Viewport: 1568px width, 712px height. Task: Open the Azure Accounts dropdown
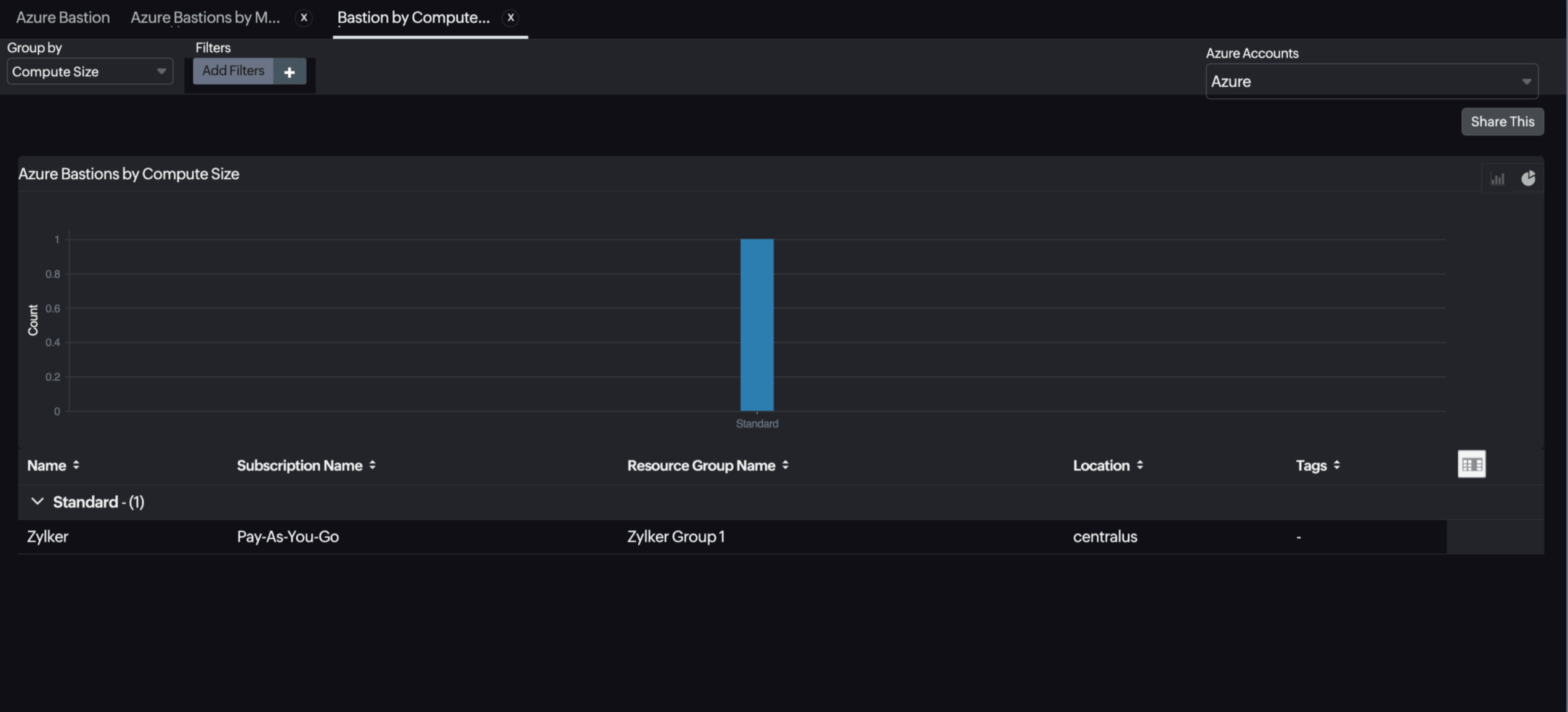(1371, 81)
